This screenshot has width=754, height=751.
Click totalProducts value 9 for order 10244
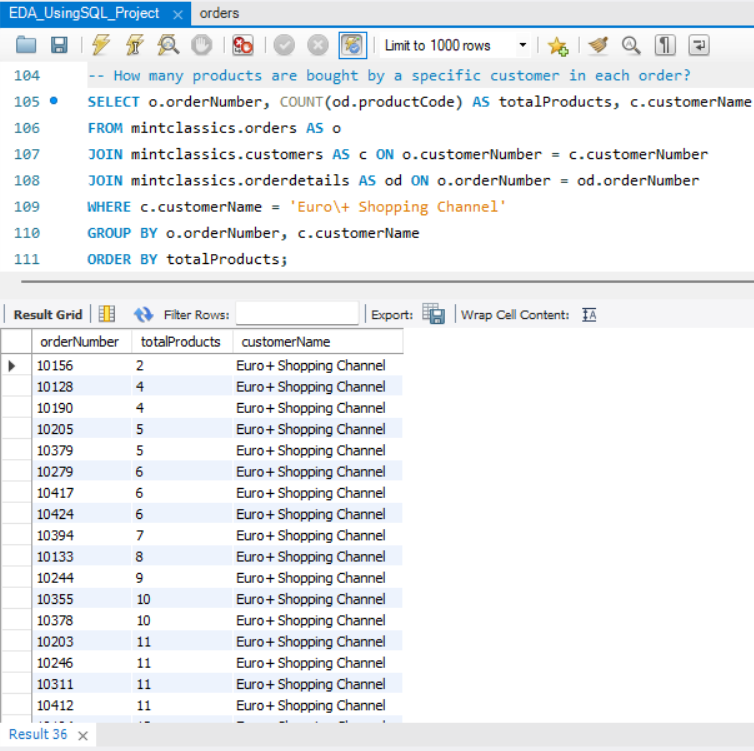click(182, 577)
